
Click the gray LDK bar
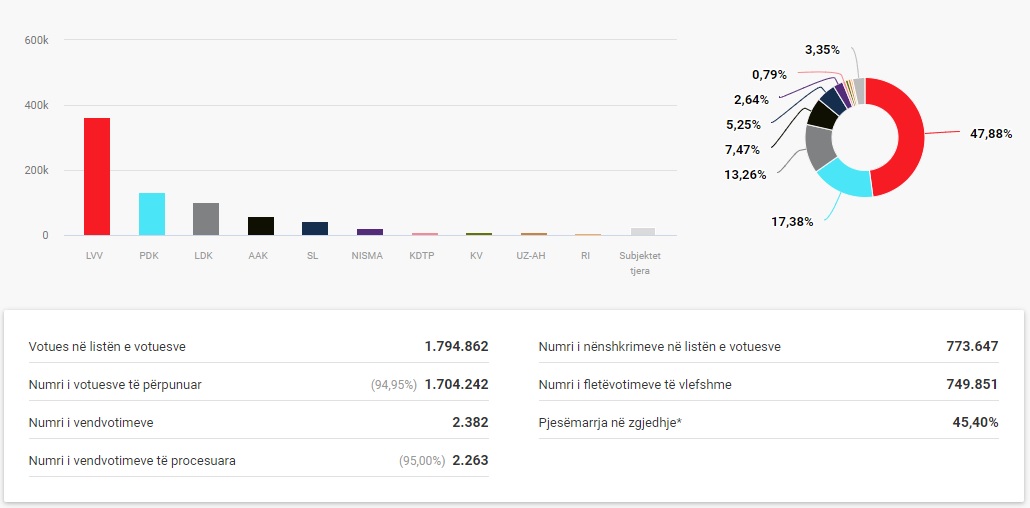tap(206, 219)
